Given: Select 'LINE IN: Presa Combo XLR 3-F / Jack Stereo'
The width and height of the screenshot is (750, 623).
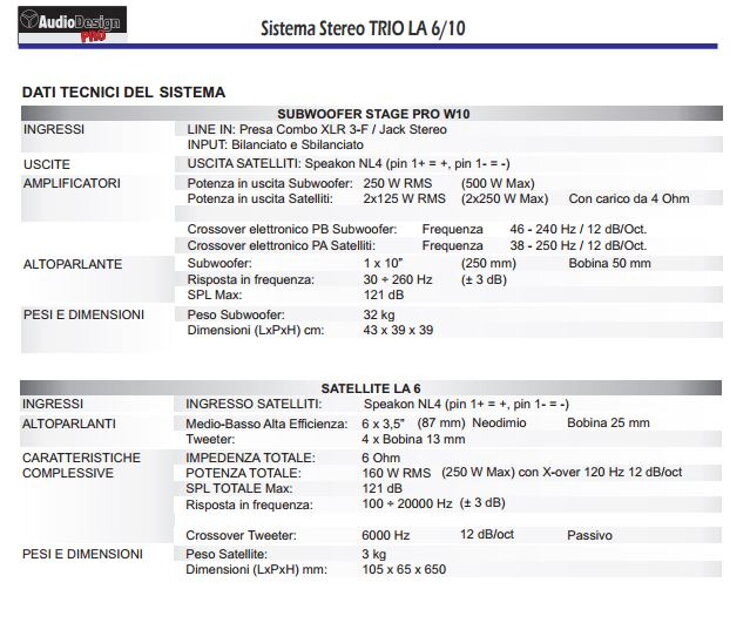Looking at the screenshot, I should [317, 130].
